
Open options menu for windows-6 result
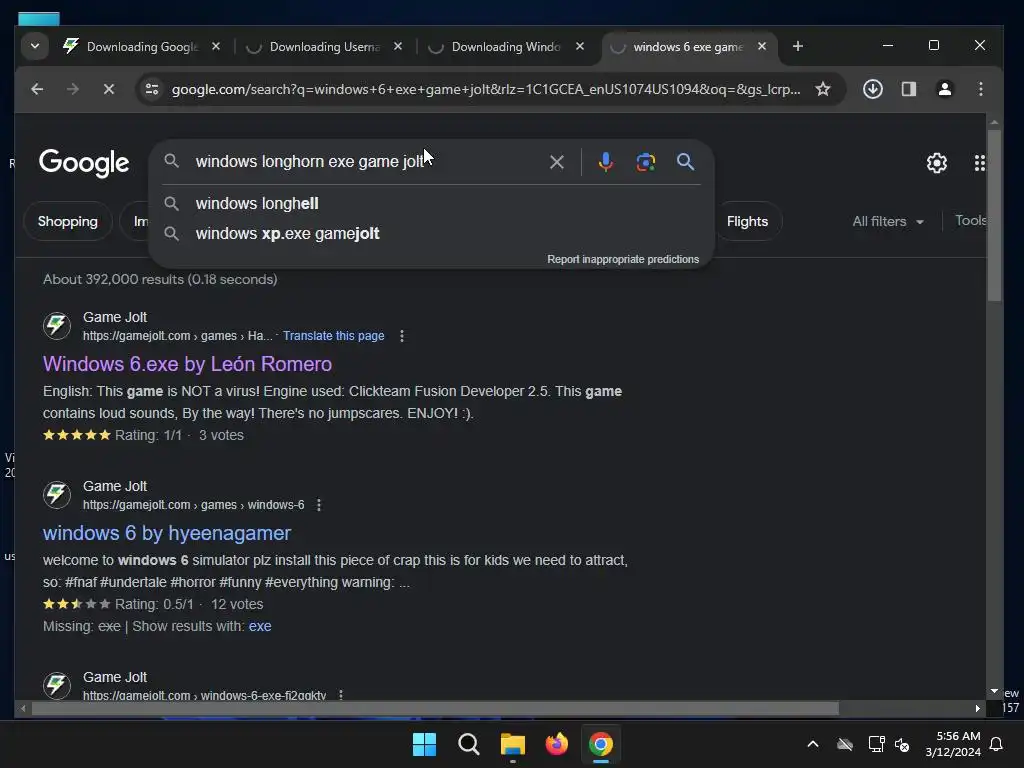click(319, 505)
